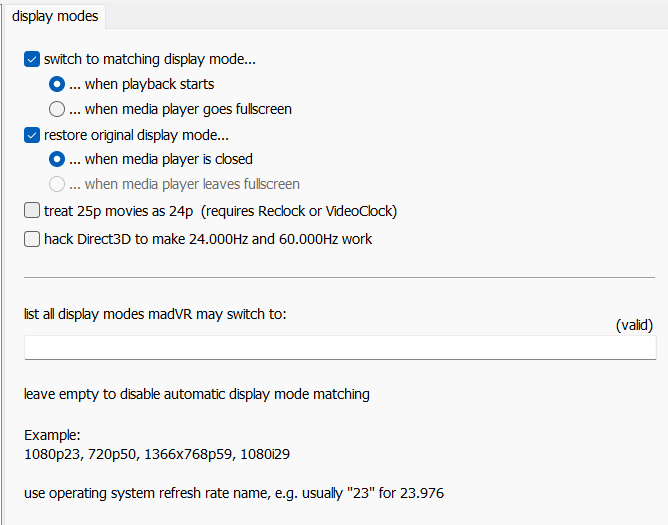The height and width of the screenshot is (525, 668).
Task: Click the operating system refresh rate name note
Action: point(234,493)
